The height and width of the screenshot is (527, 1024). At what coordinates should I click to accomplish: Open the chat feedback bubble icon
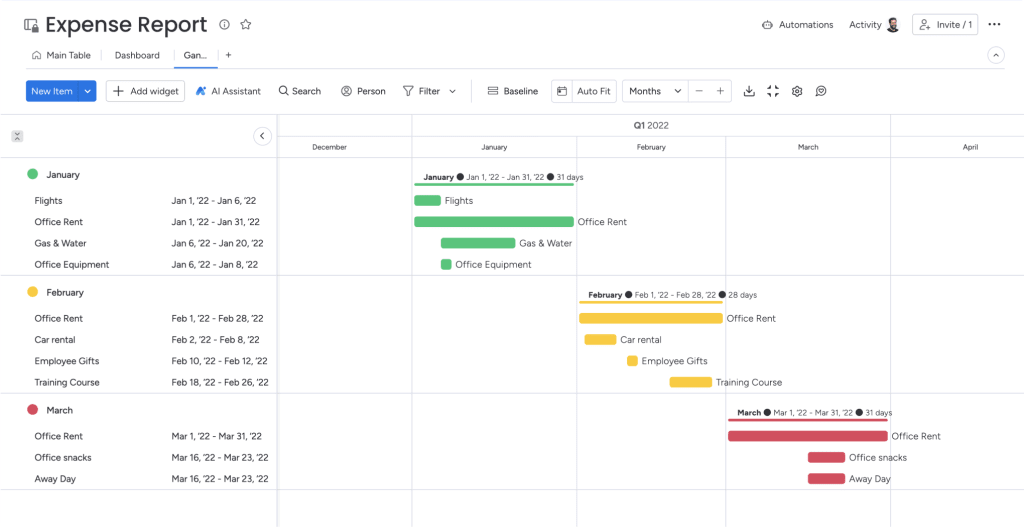pyautogui.click(x=821, y=91)
